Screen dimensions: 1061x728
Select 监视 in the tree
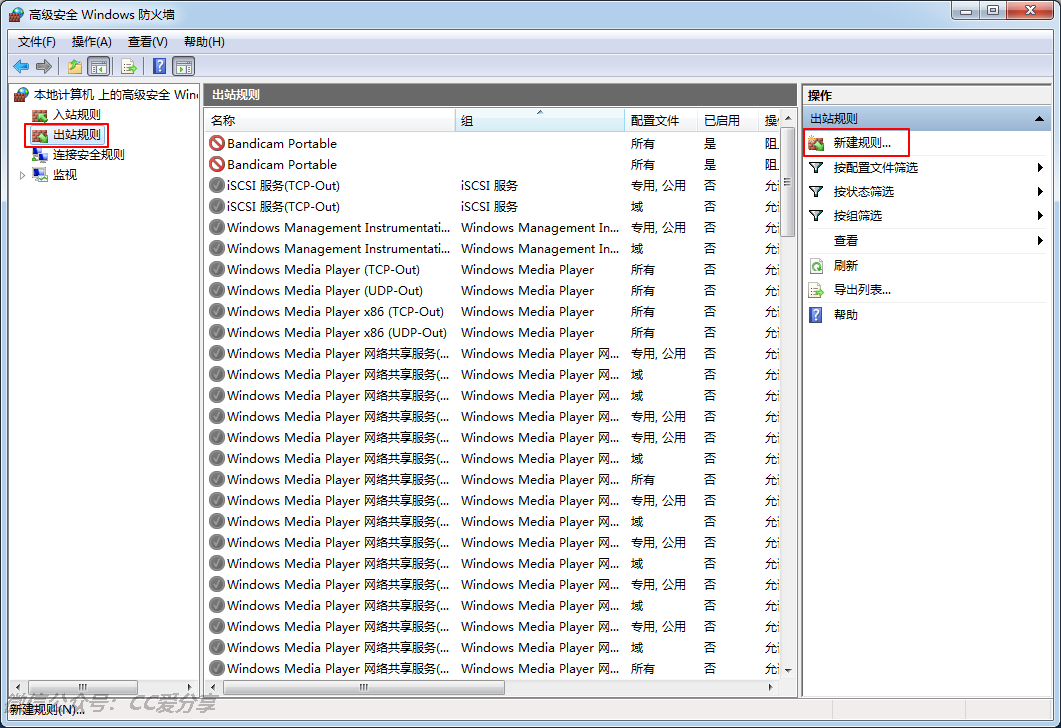(65, 175)
